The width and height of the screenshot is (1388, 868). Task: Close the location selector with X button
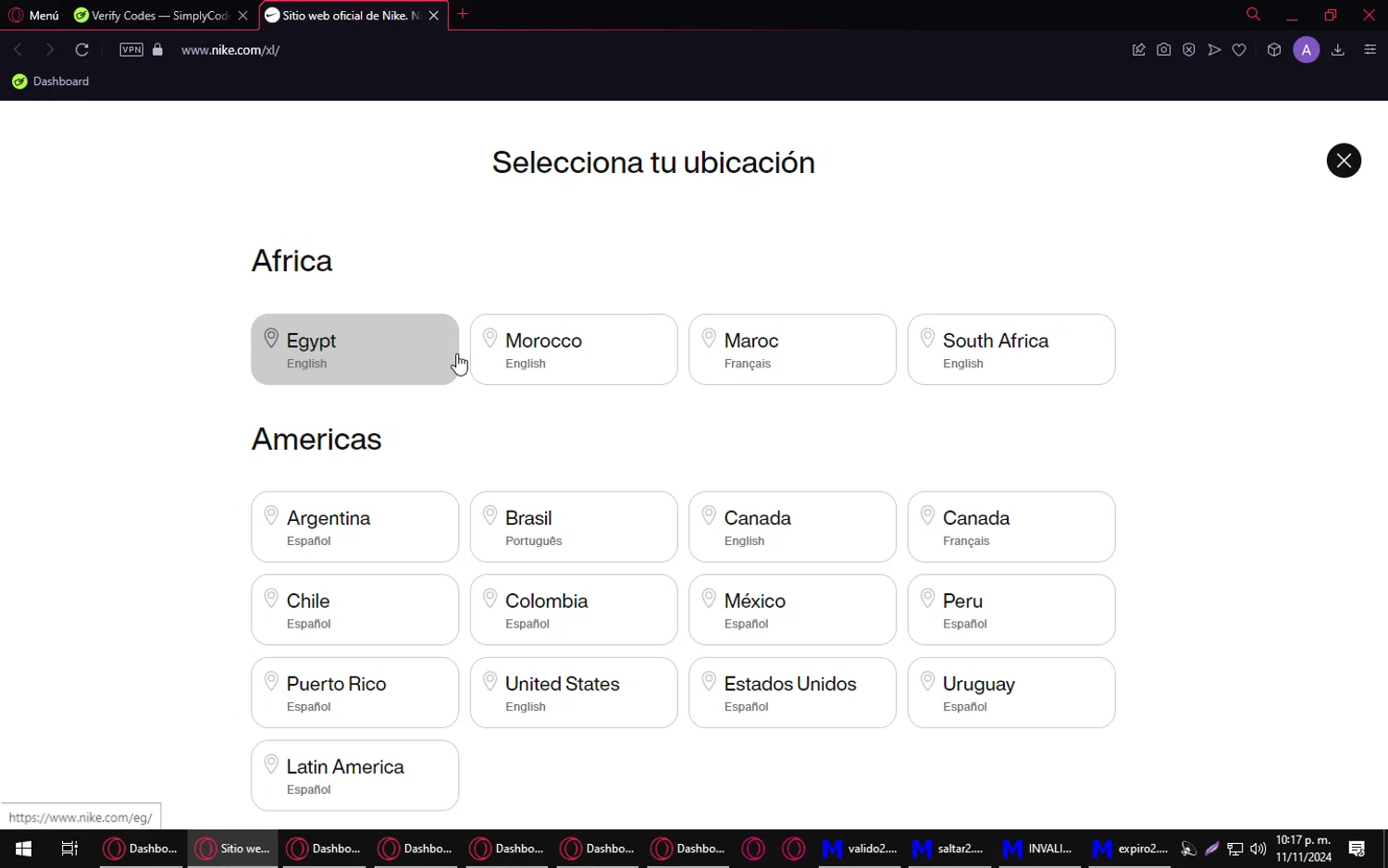[x=1344, y=161]
